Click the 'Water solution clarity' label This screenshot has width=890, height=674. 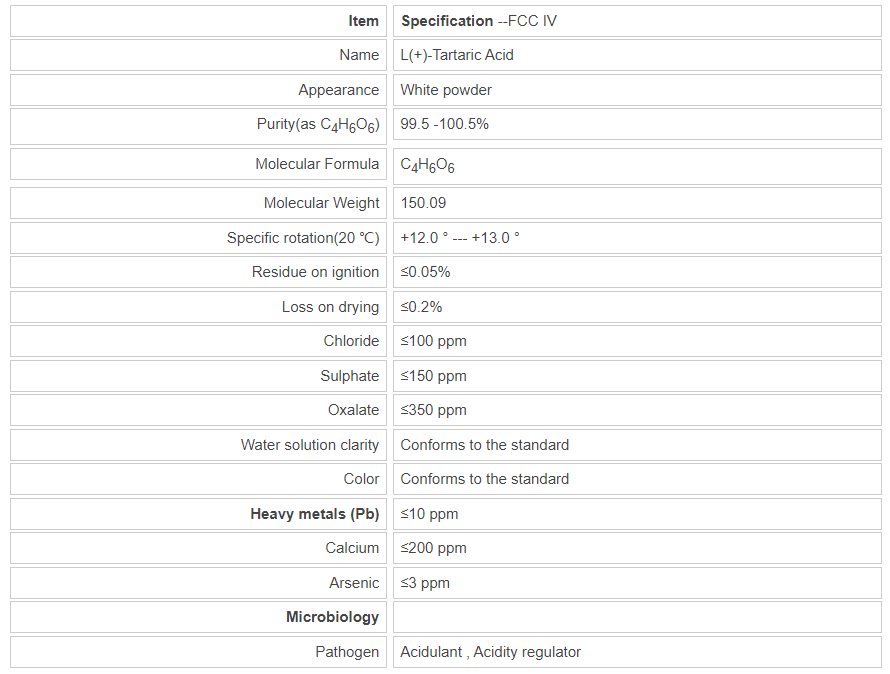tap(310, 445)
